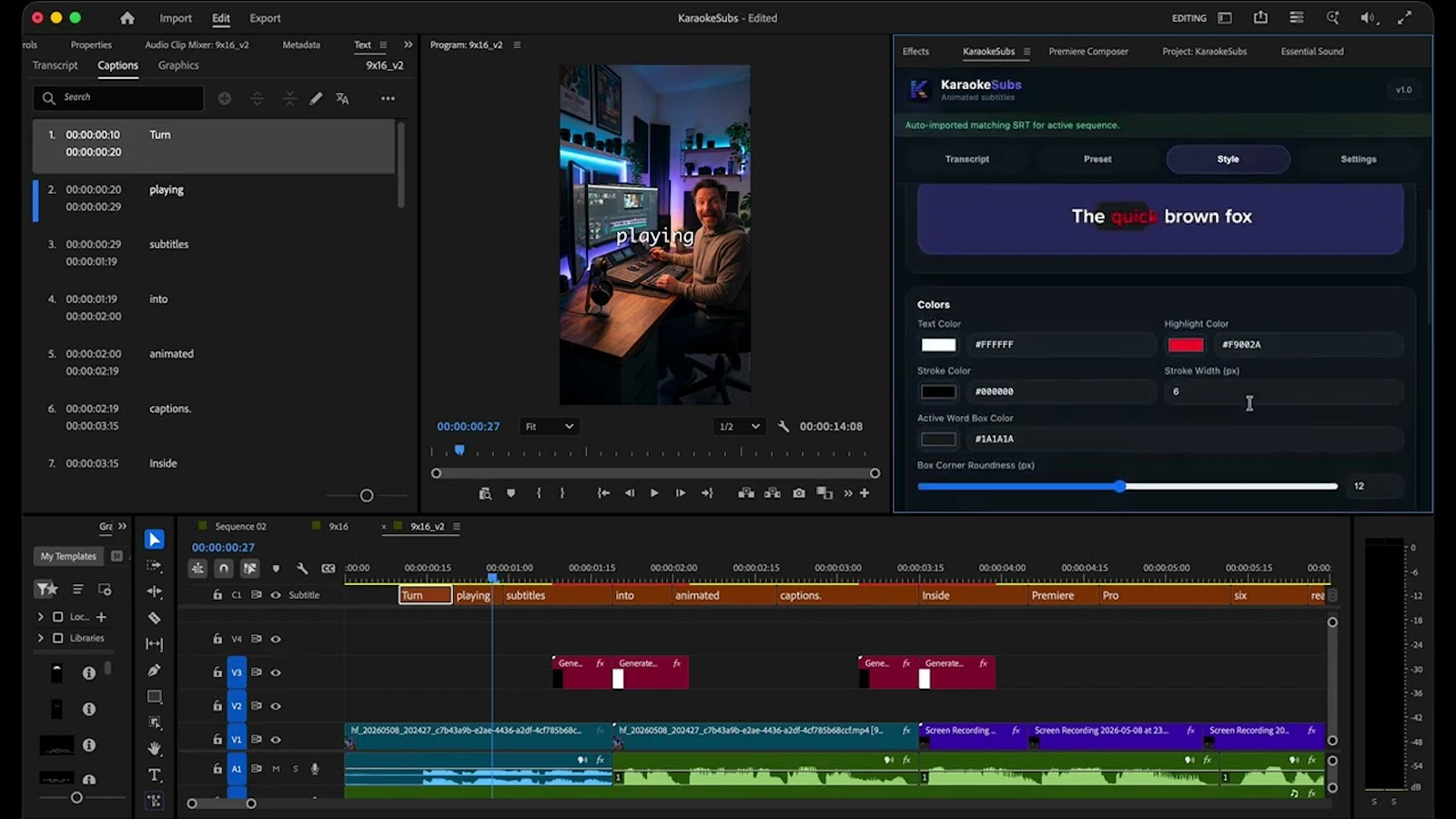Open program monitor wrench settings
1456x819 pixels.
click(784, 426)
